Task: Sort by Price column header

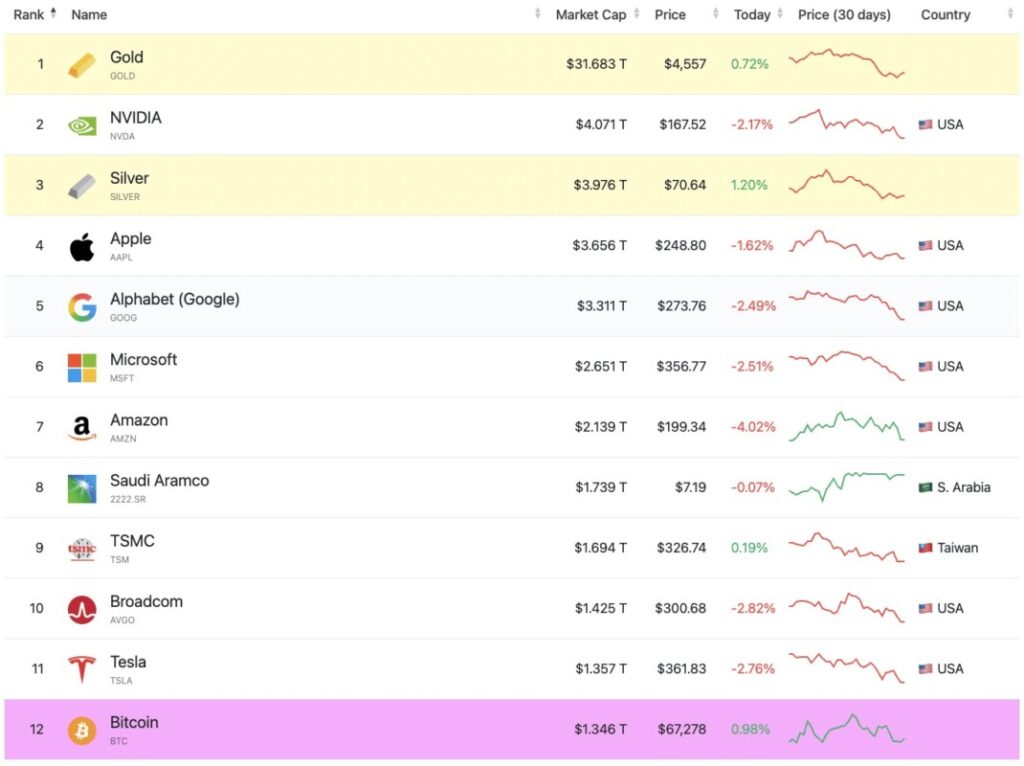Action: (670, 15)
